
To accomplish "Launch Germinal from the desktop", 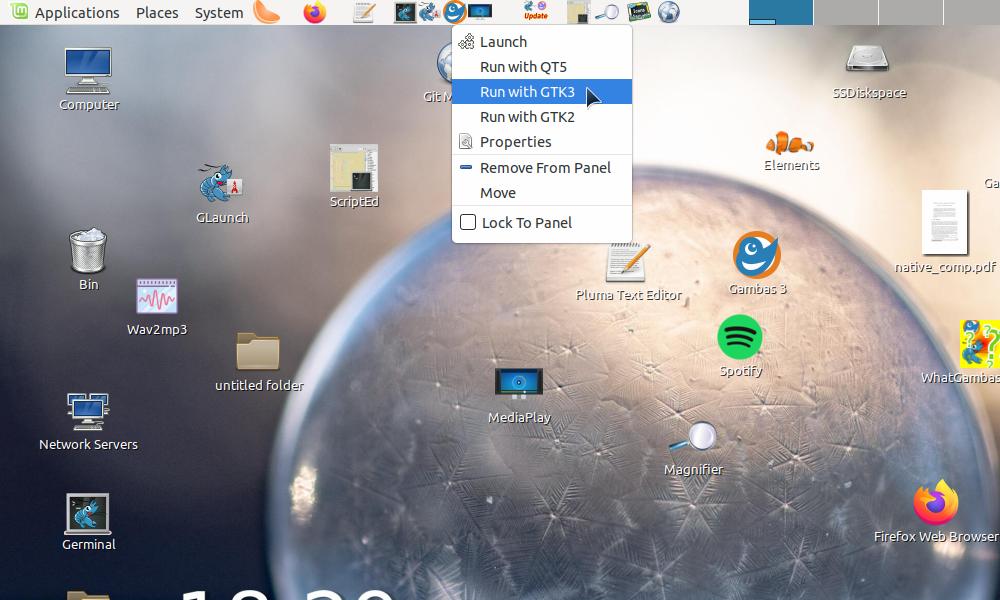I will (x=88, y=514).
